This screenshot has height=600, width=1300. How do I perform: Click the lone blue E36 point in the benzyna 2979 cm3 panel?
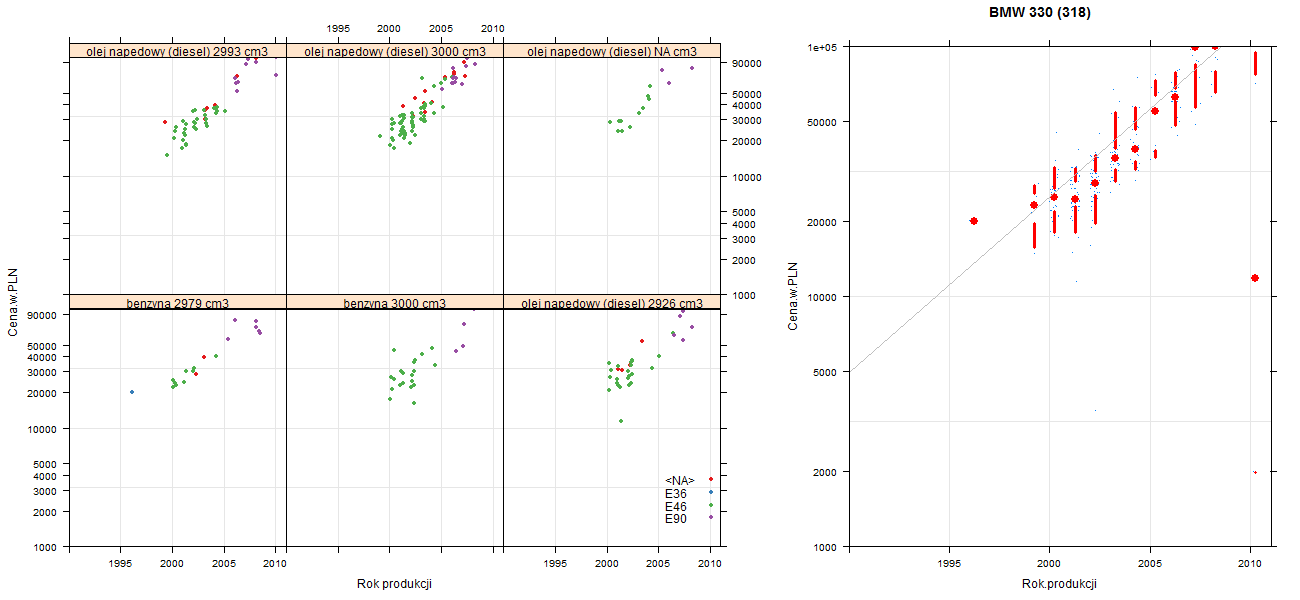click(x=132, y=392)
